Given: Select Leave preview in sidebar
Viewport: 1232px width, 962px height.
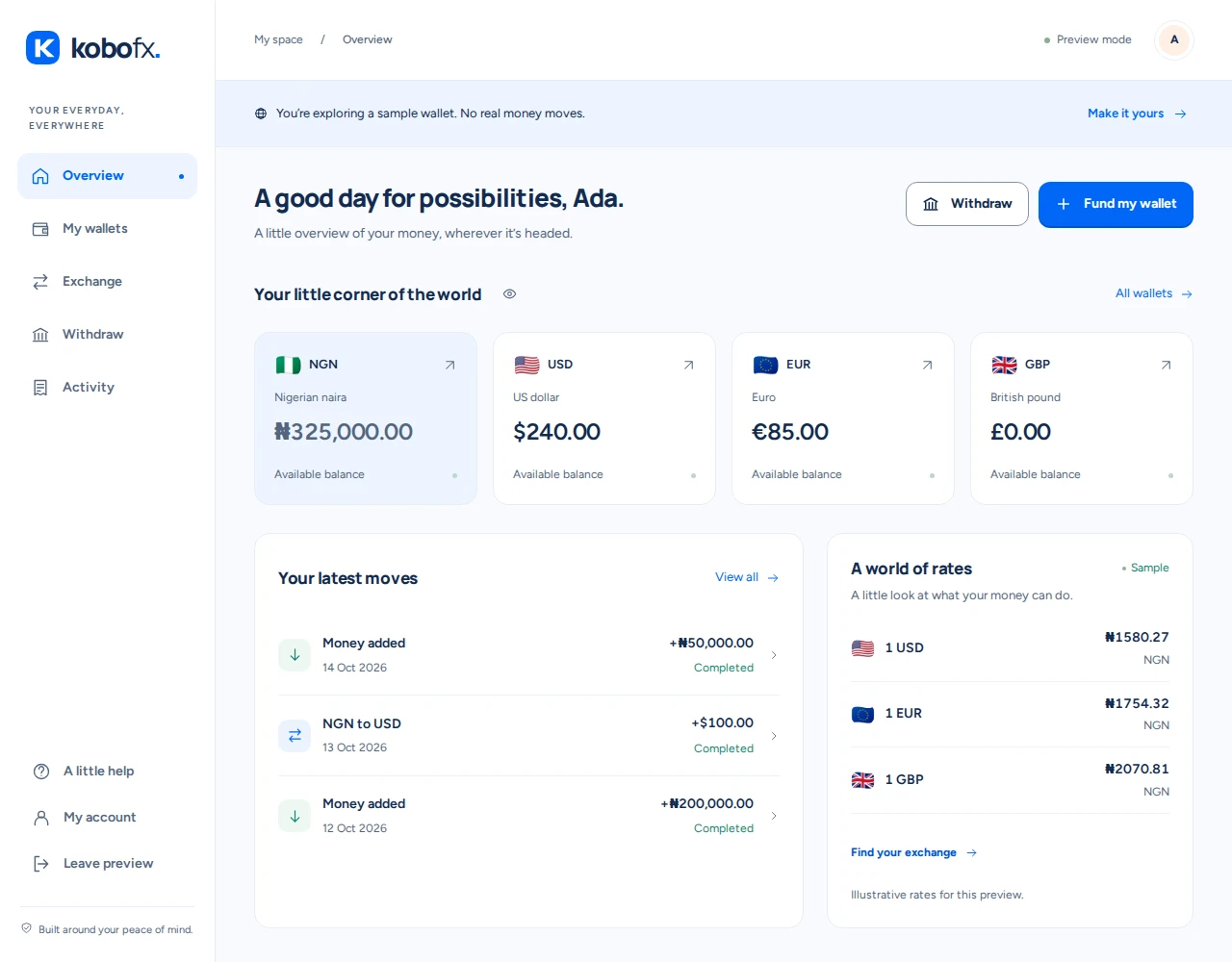Looking at the screenshot, I should [107, 864].
